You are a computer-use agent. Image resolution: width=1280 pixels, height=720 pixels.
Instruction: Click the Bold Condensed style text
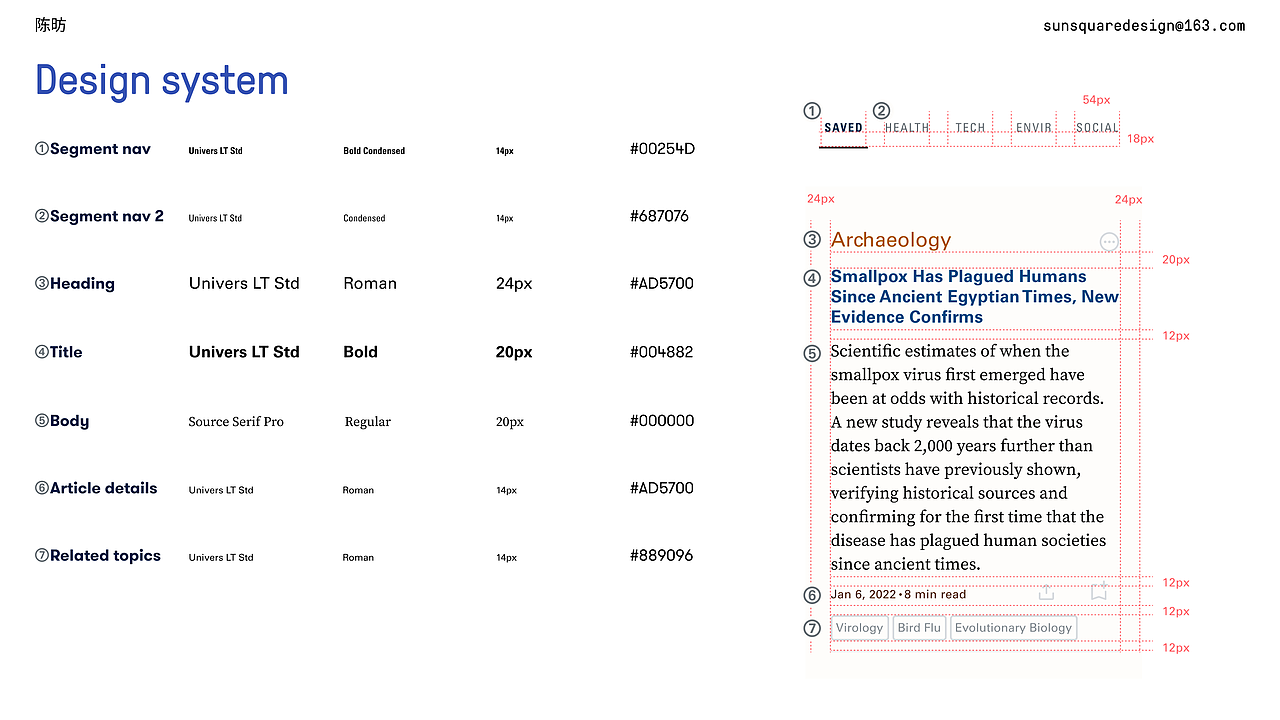point(374,151)
